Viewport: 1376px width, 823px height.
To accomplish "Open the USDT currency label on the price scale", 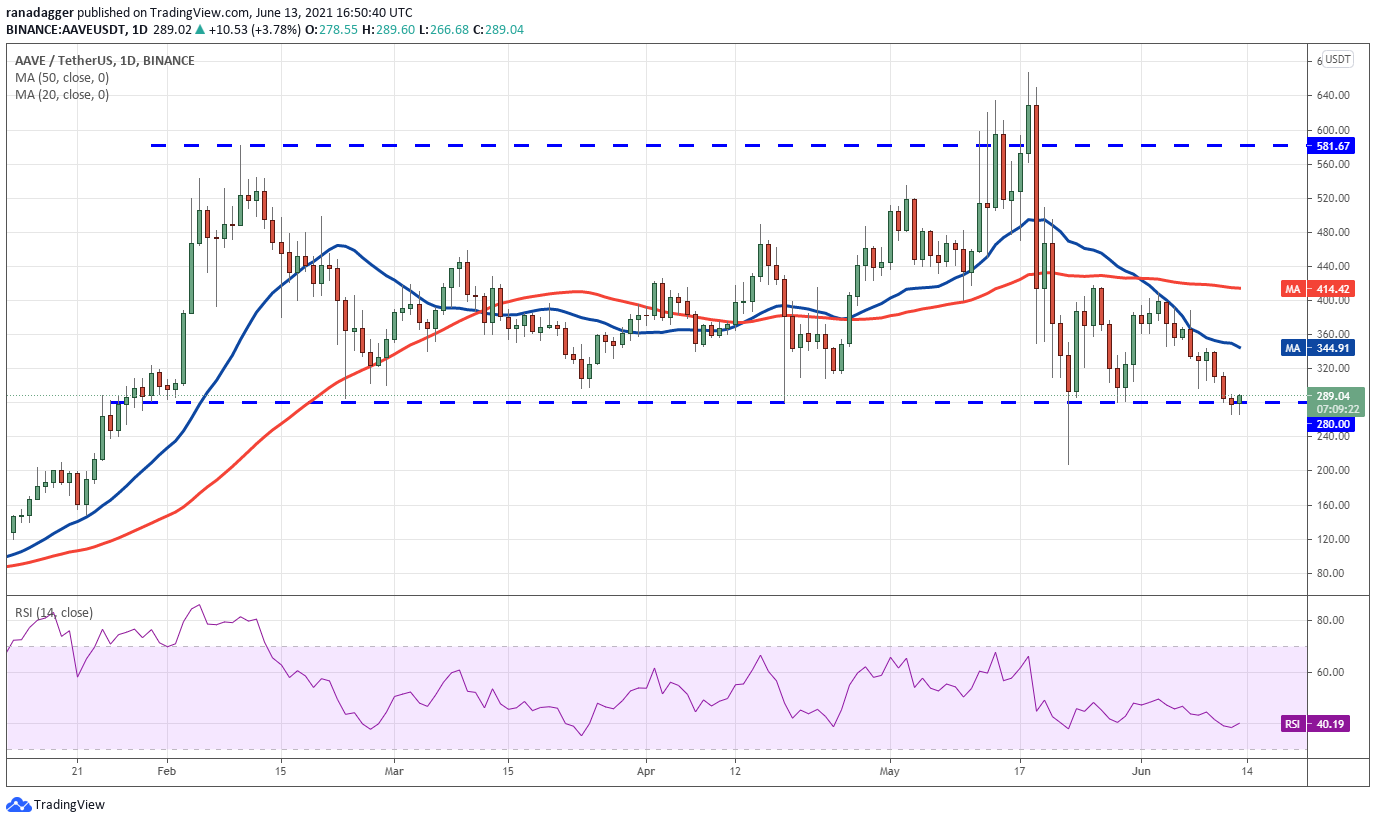I will (x=1338, y=60).
